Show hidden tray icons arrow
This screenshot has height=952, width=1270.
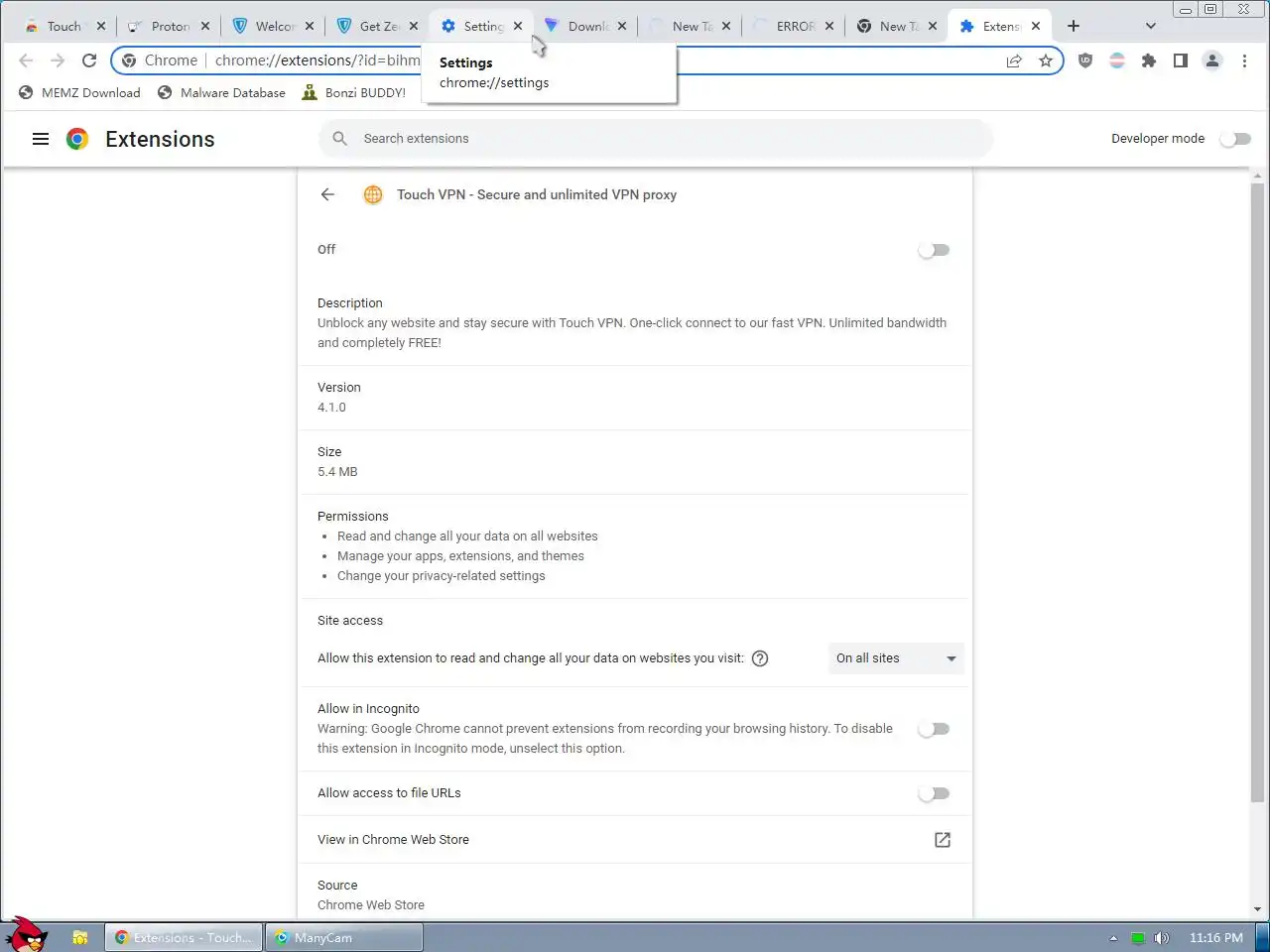[x=1113, y=938]
